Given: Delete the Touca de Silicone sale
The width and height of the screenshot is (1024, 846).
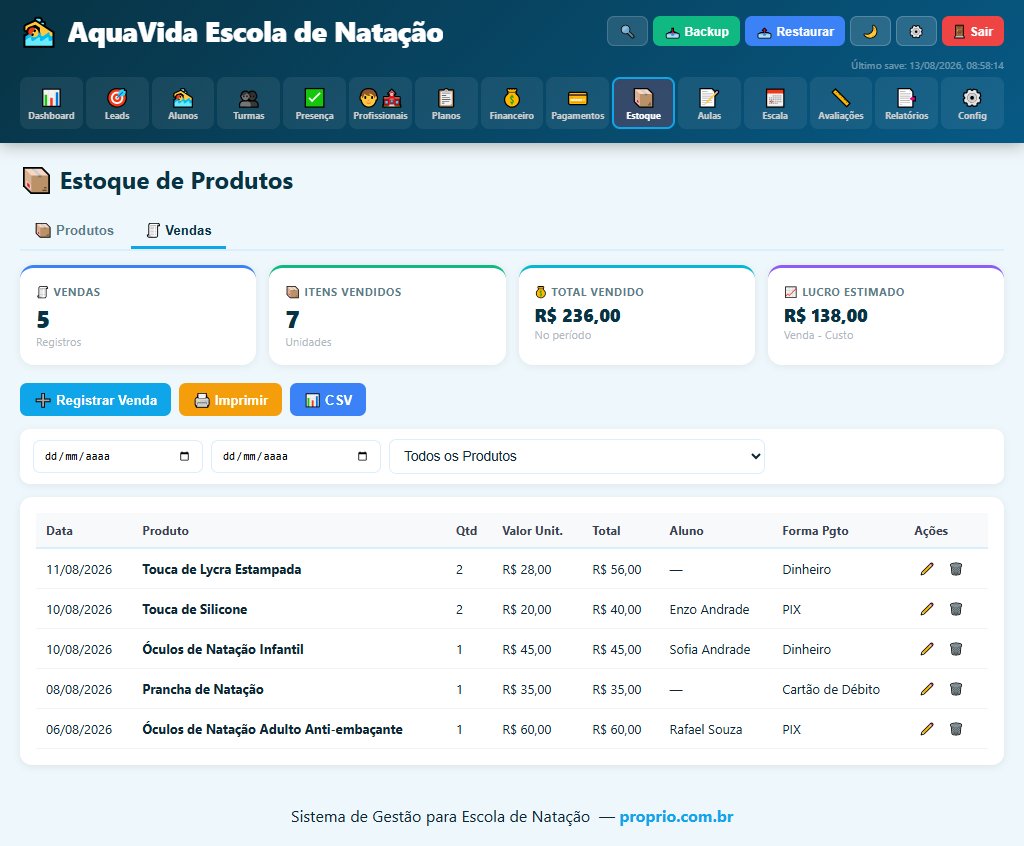Looking at the screenshot, I should 955,609.
